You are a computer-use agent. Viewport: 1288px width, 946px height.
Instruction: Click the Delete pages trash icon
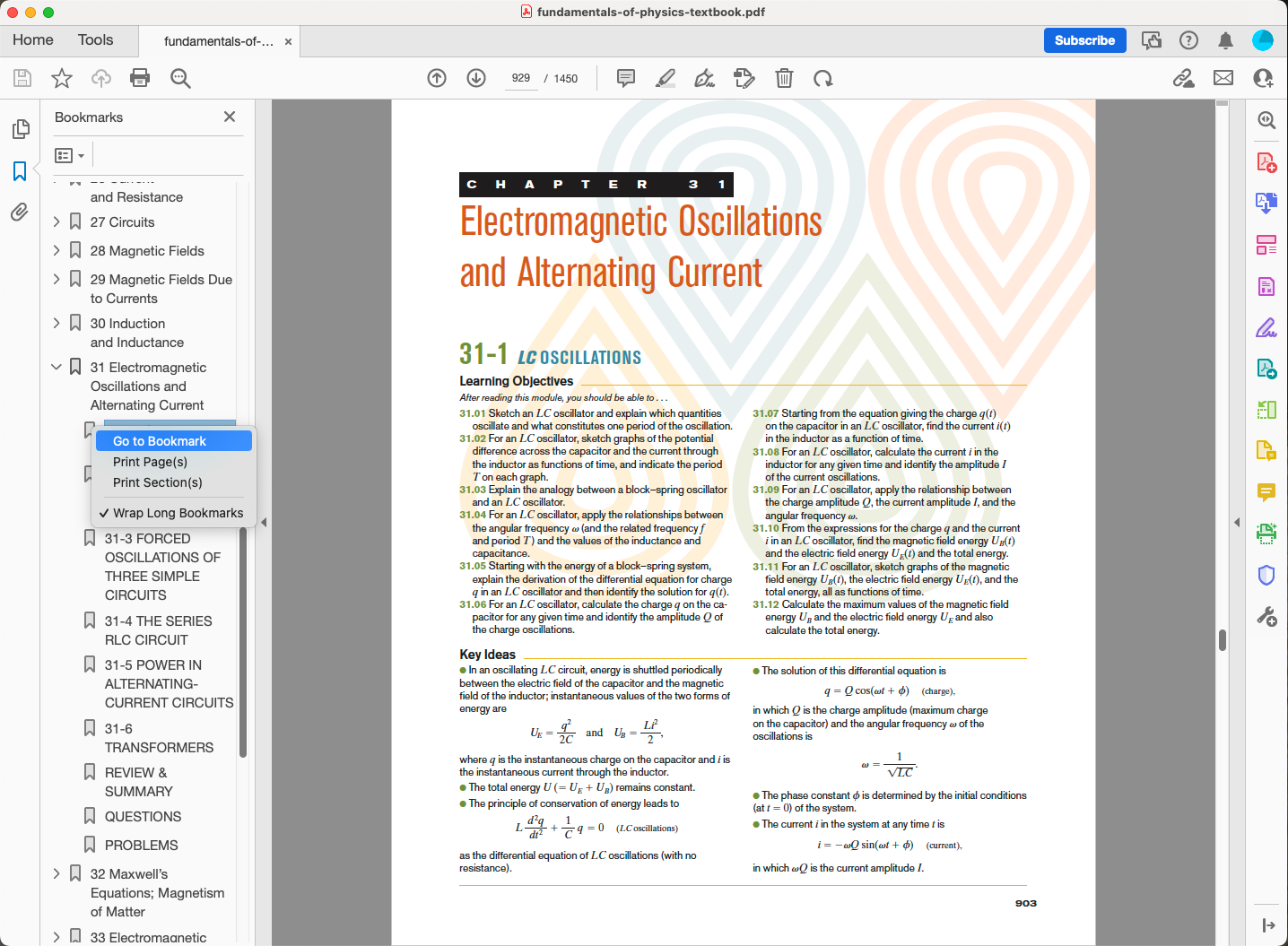784,79
